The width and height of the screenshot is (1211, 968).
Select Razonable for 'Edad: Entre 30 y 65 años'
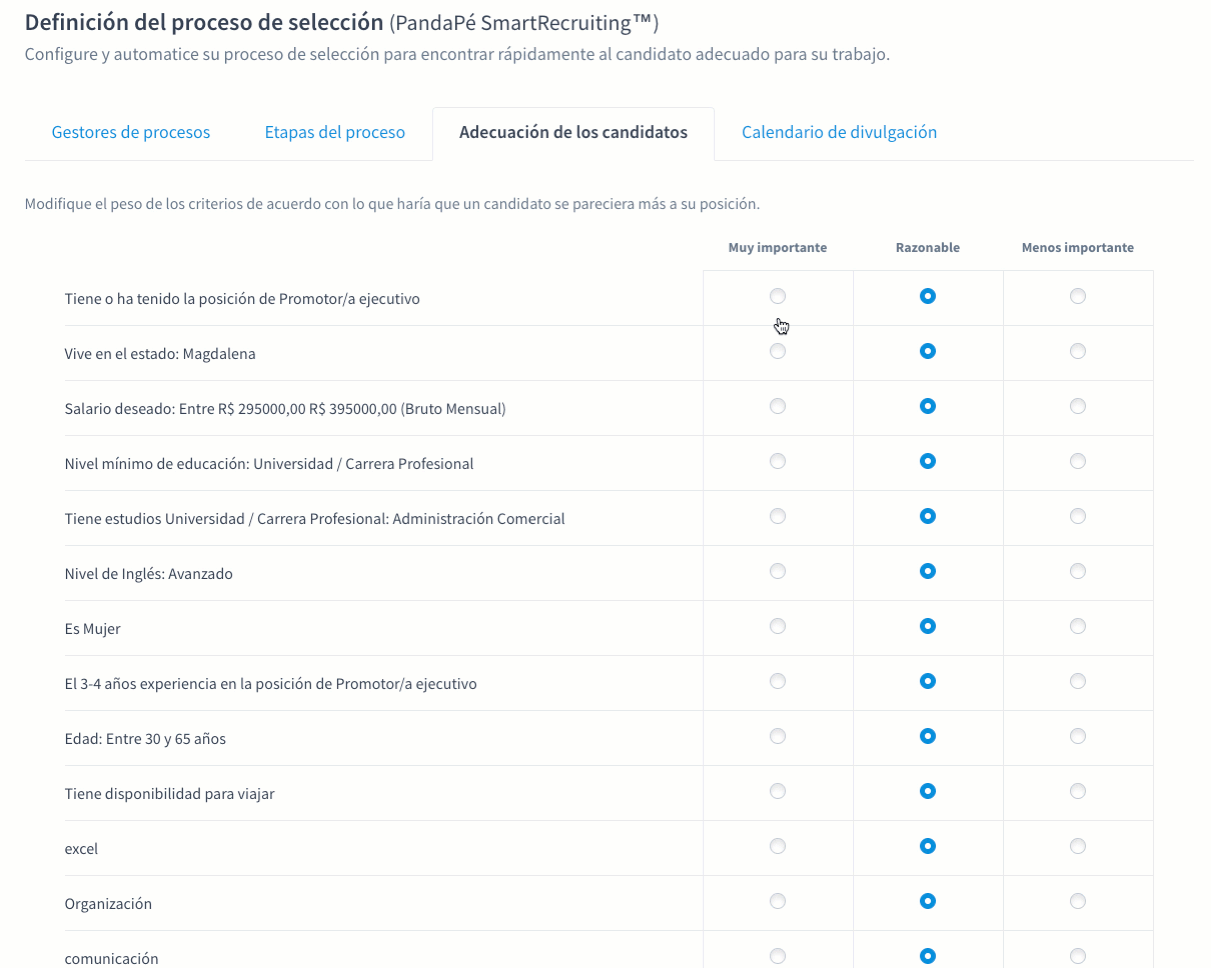pos(928,736)
